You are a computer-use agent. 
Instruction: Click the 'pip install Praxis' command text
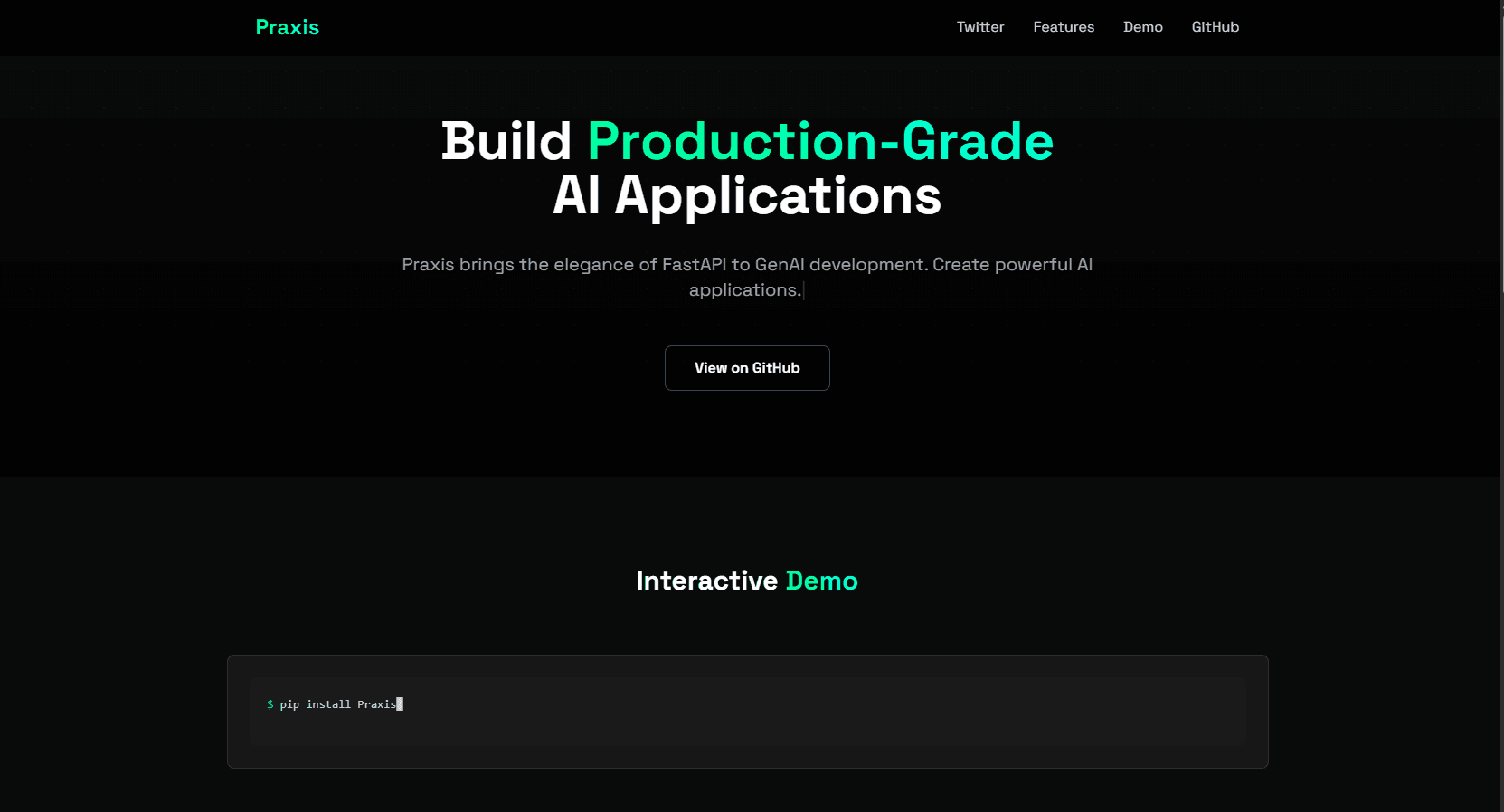pos(337,704)
